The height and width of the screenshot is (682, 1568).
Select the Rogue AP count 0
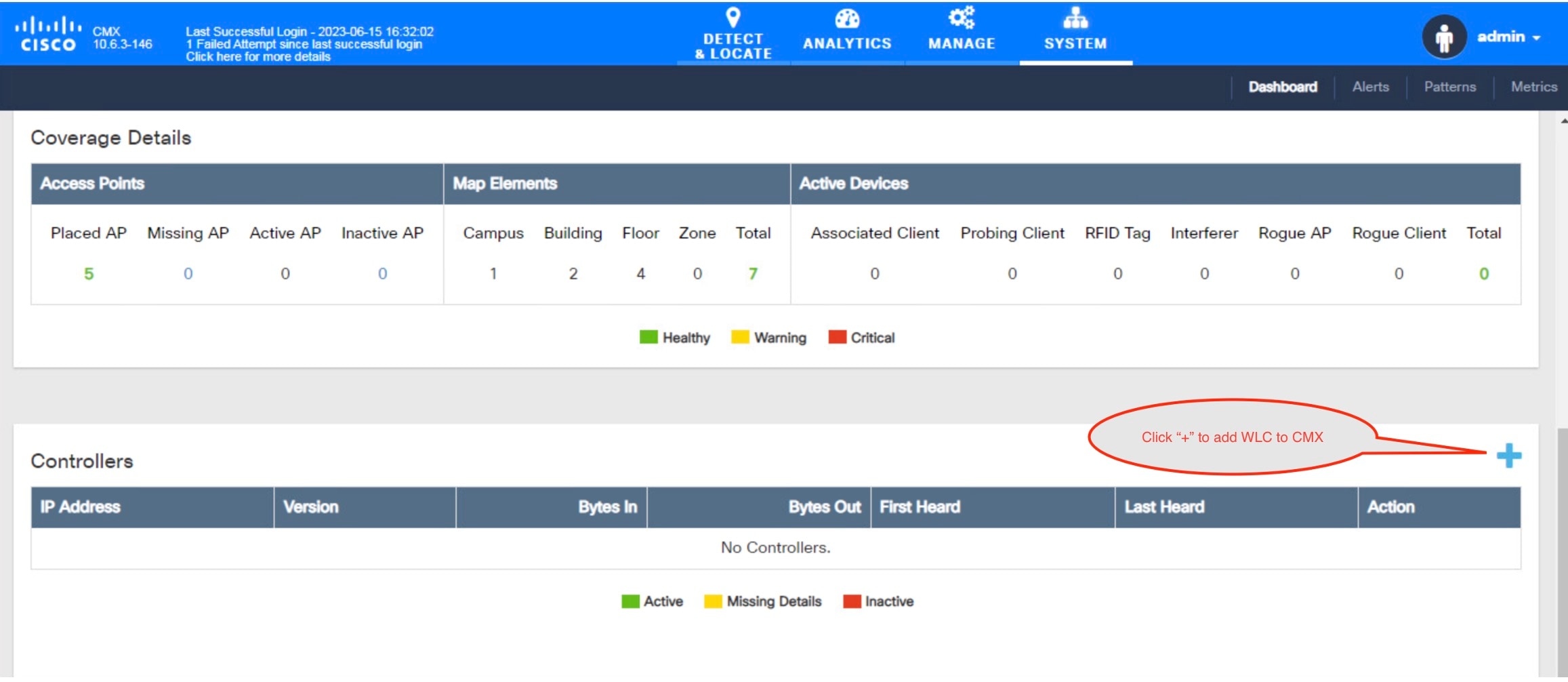[x=1295, y=274]
